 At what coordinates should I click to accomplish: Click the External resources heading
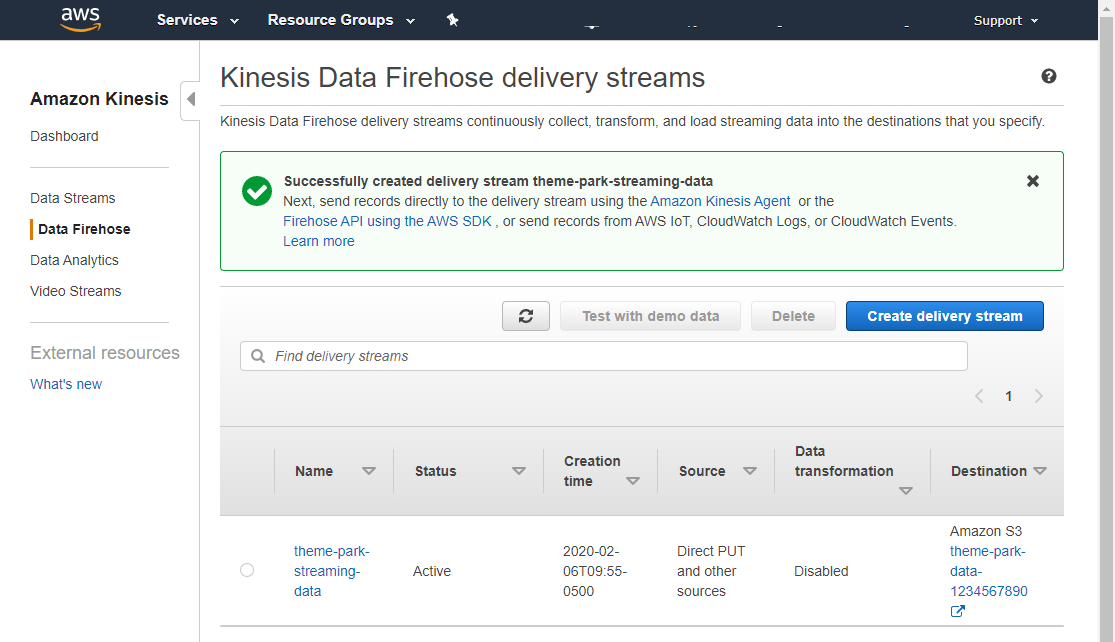point(105,353)
